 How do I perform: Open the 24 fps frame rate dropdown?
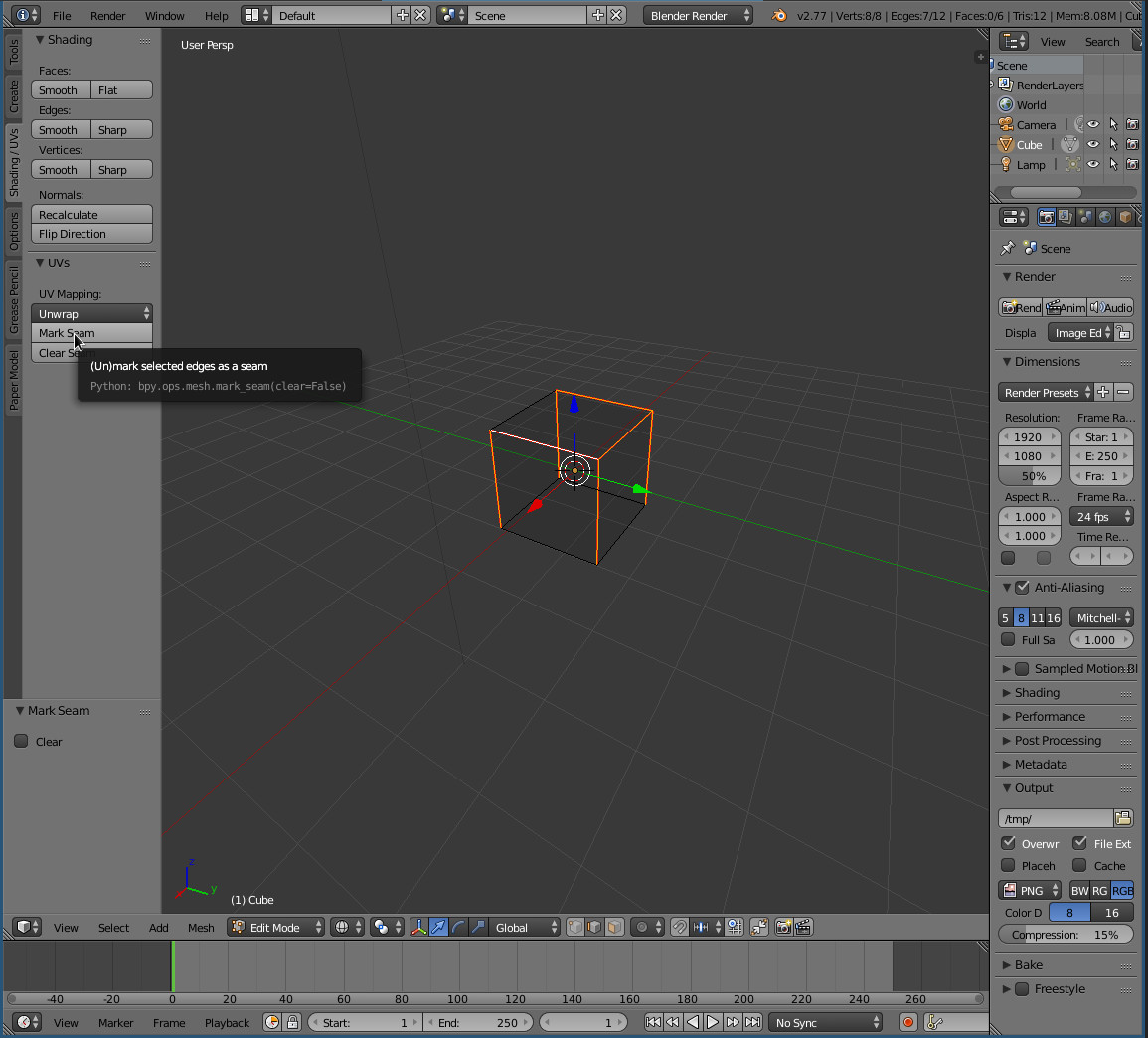(x=1102, y=516)
